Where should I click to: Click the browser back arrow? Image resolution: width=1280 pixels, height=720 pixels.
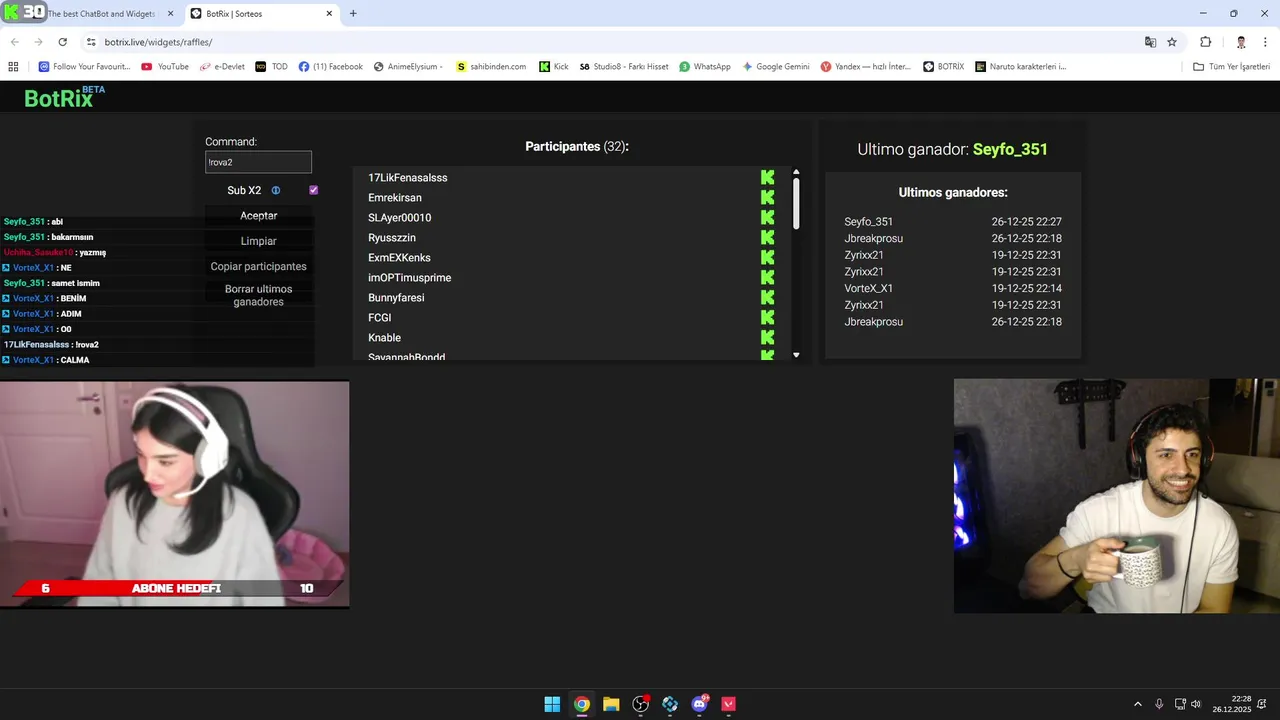[14, 42]
